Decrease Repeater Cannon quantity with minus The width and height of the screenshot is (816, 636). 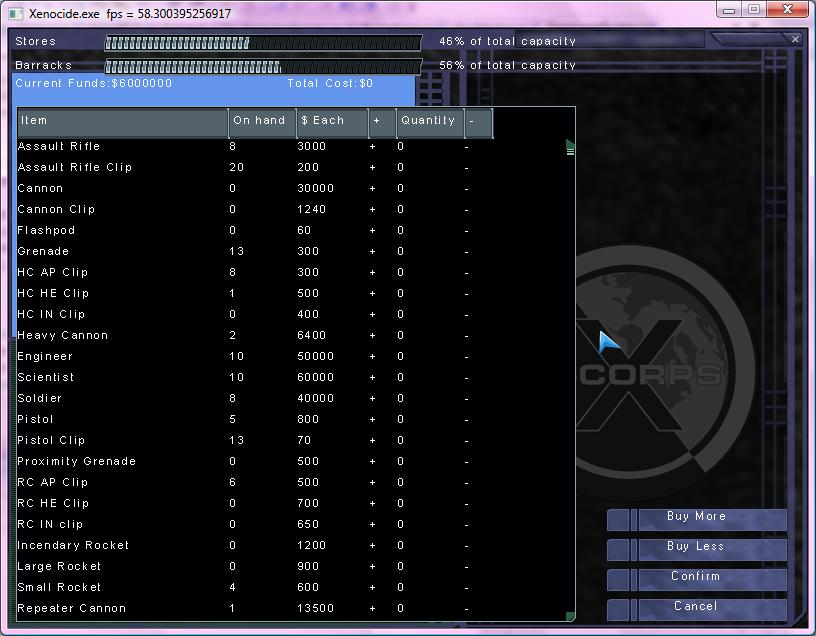466,608
